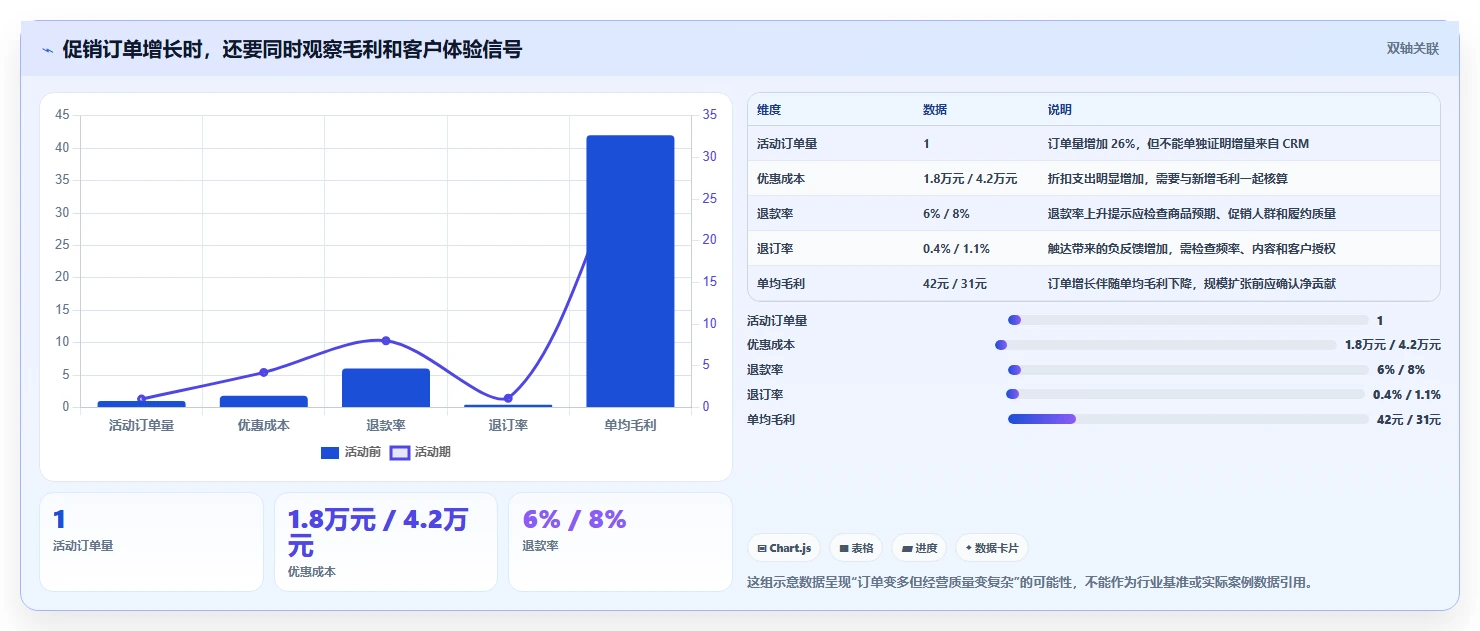Click the 优惠成本 progress bar

(1166, 345)
